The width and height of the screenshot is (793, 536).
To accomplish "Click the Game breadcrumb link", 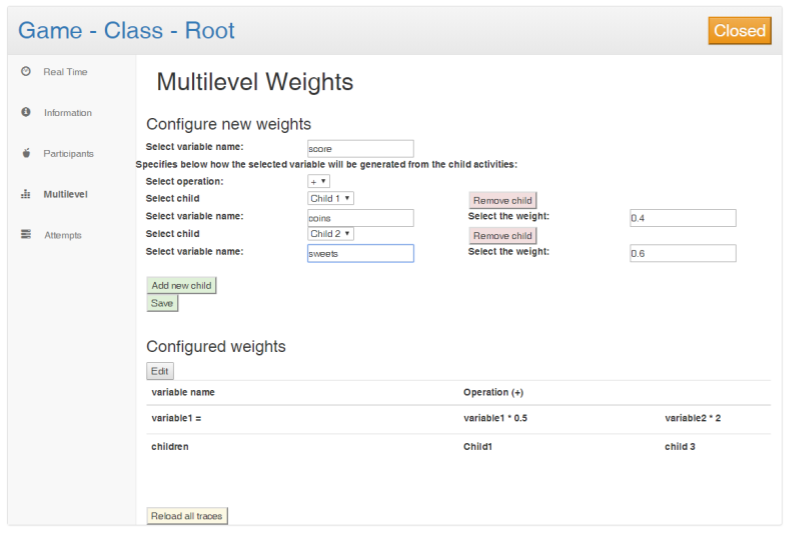I will coord(50,30).
